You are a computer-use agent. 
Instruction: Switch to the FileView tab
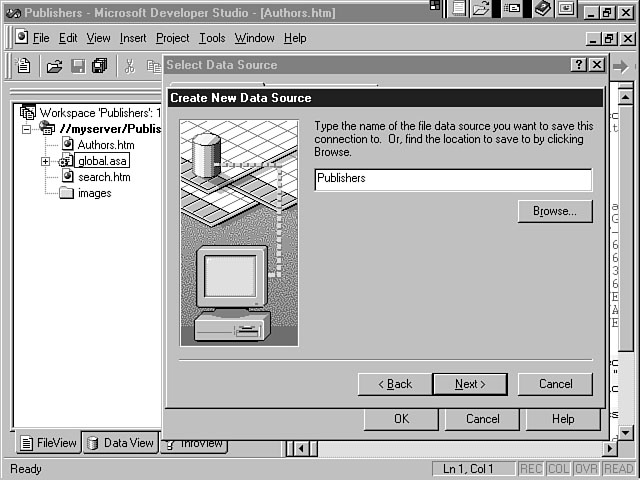tap(48, 443)
